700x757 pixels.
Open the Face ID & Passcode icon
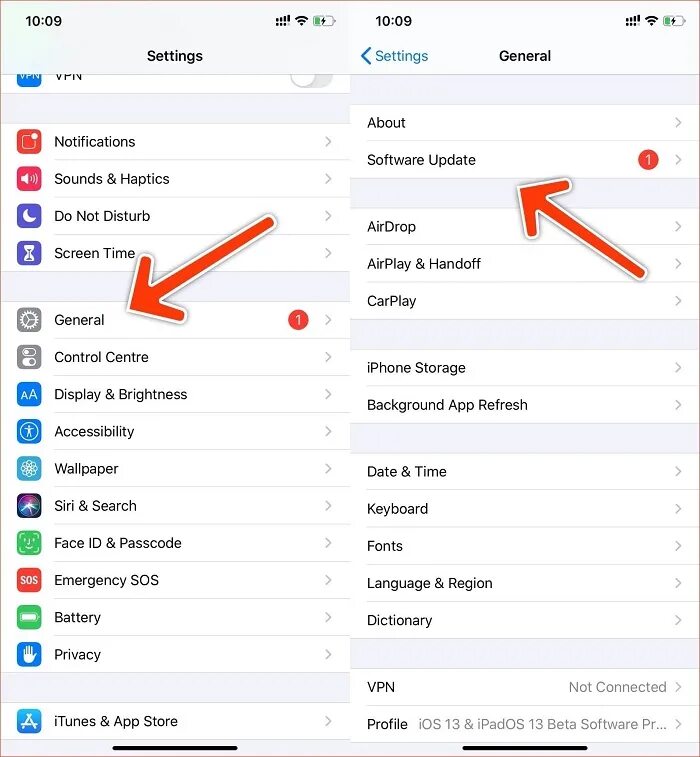click(29, 543)
